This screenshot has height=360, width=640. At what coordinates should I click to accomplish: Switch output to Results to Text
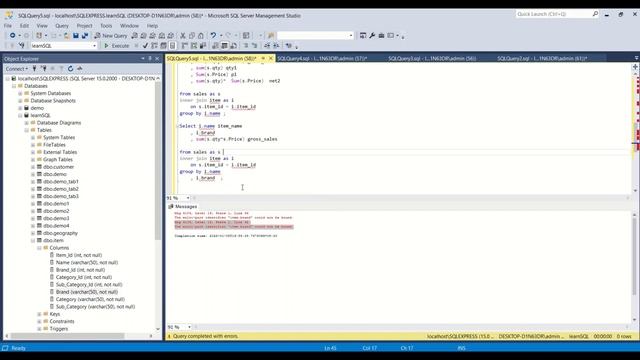pyautogui.click(x=215, y=46)
